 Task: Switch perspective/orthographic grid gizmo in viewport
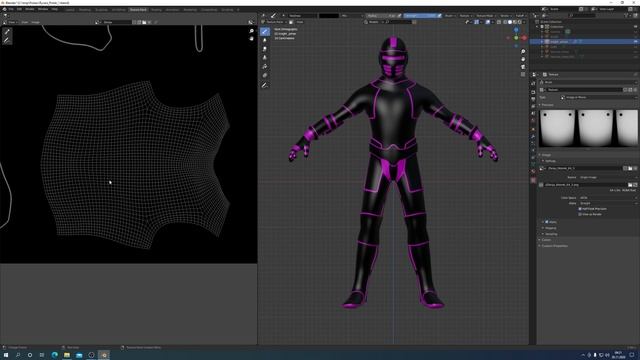(523, 74)
